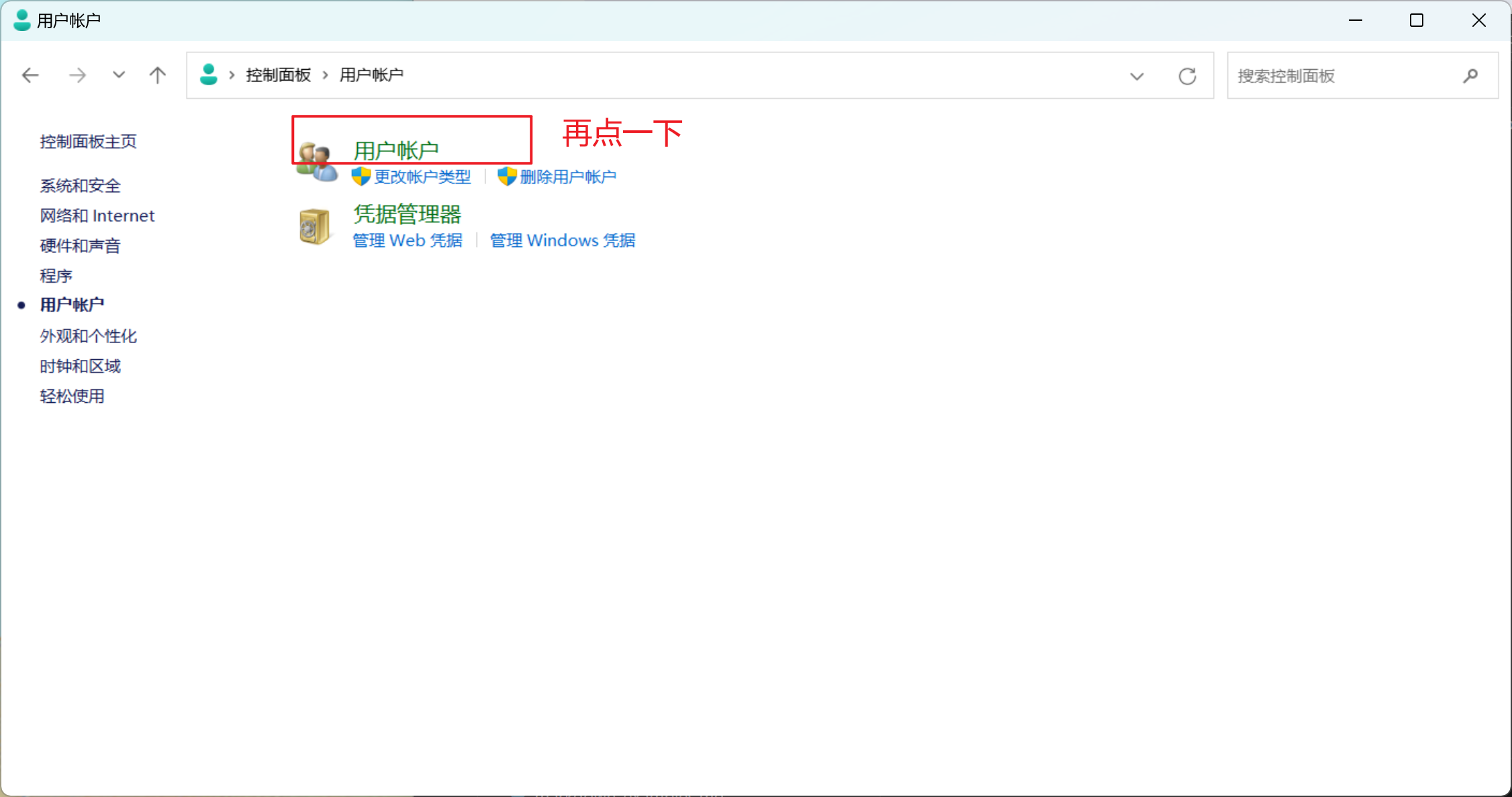Go up one level with up arrow
The height and width of the screenshot is (797, 1512).
coord(158,75)
